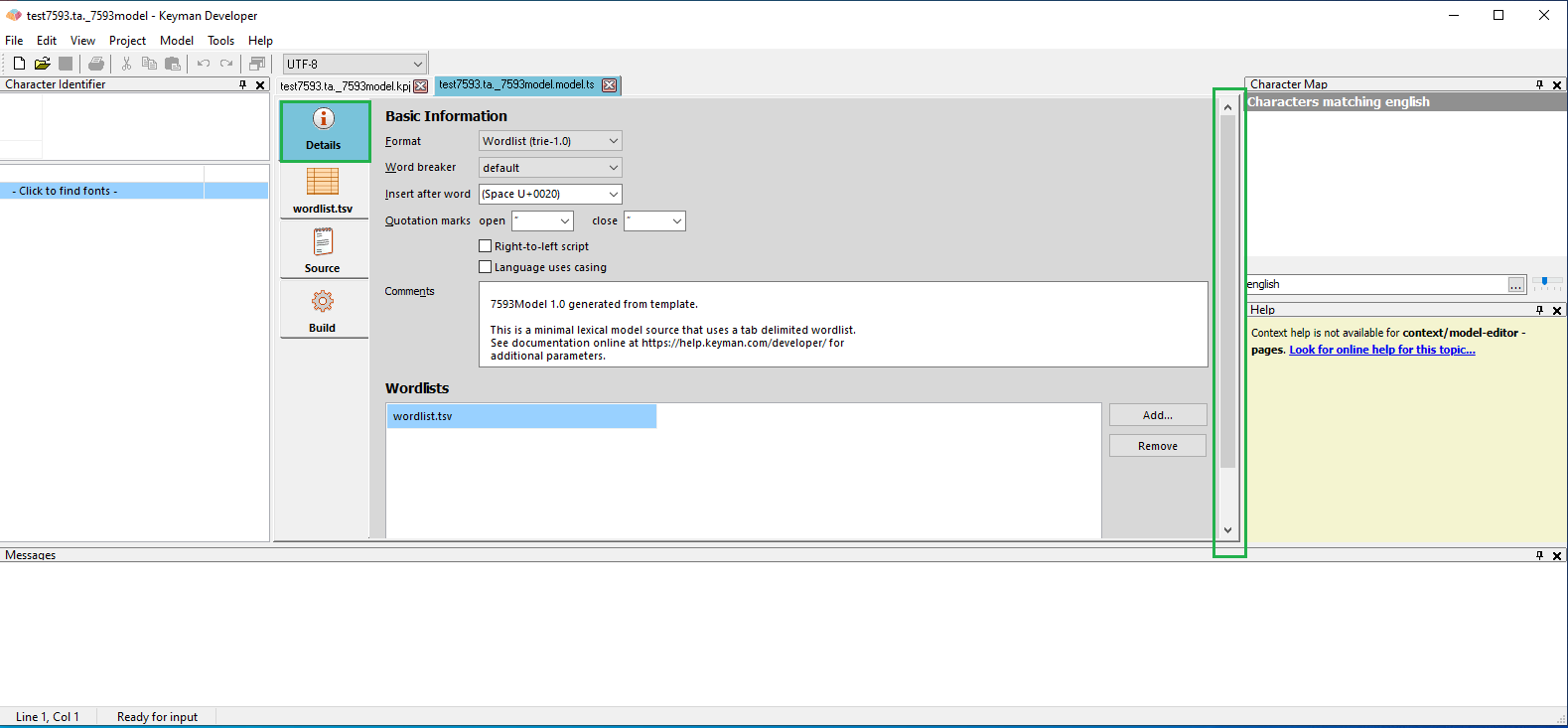
Task: Open the Tools menu
Action: [220, 41]
